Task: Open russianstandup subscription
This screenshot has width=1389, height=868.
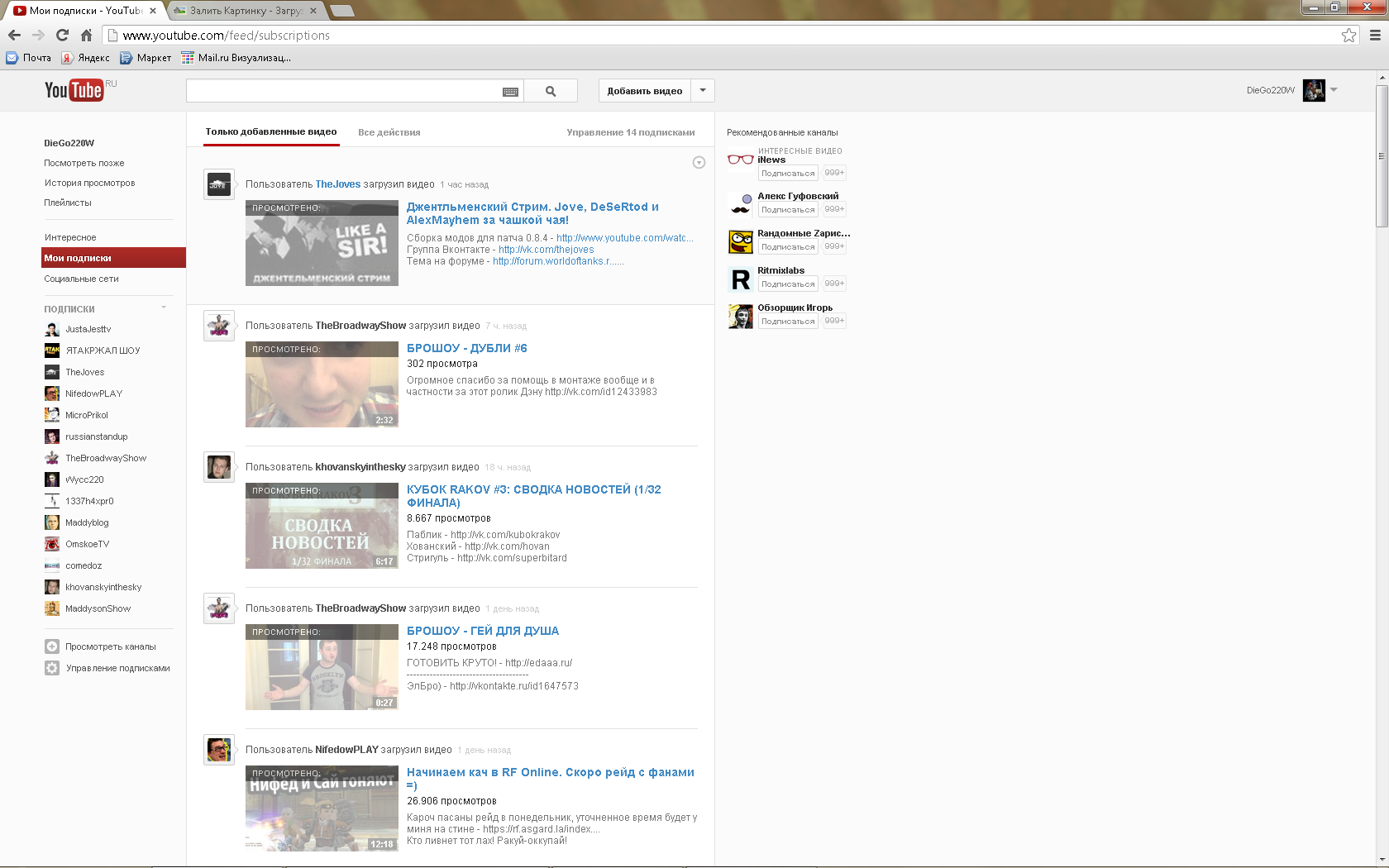Action: click(x=96, y=436)
